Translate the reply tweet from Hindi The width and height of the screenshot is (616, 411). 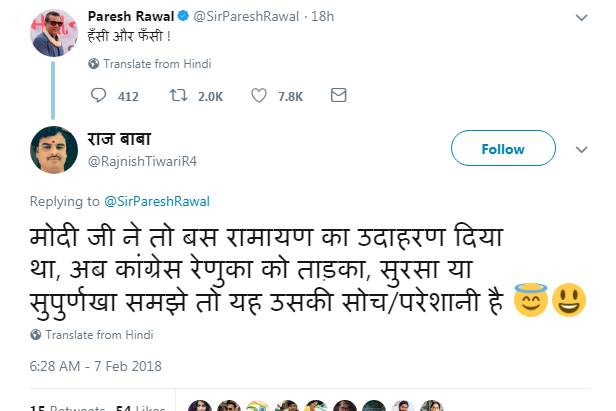pyautogui.click(x=99, y=335)
